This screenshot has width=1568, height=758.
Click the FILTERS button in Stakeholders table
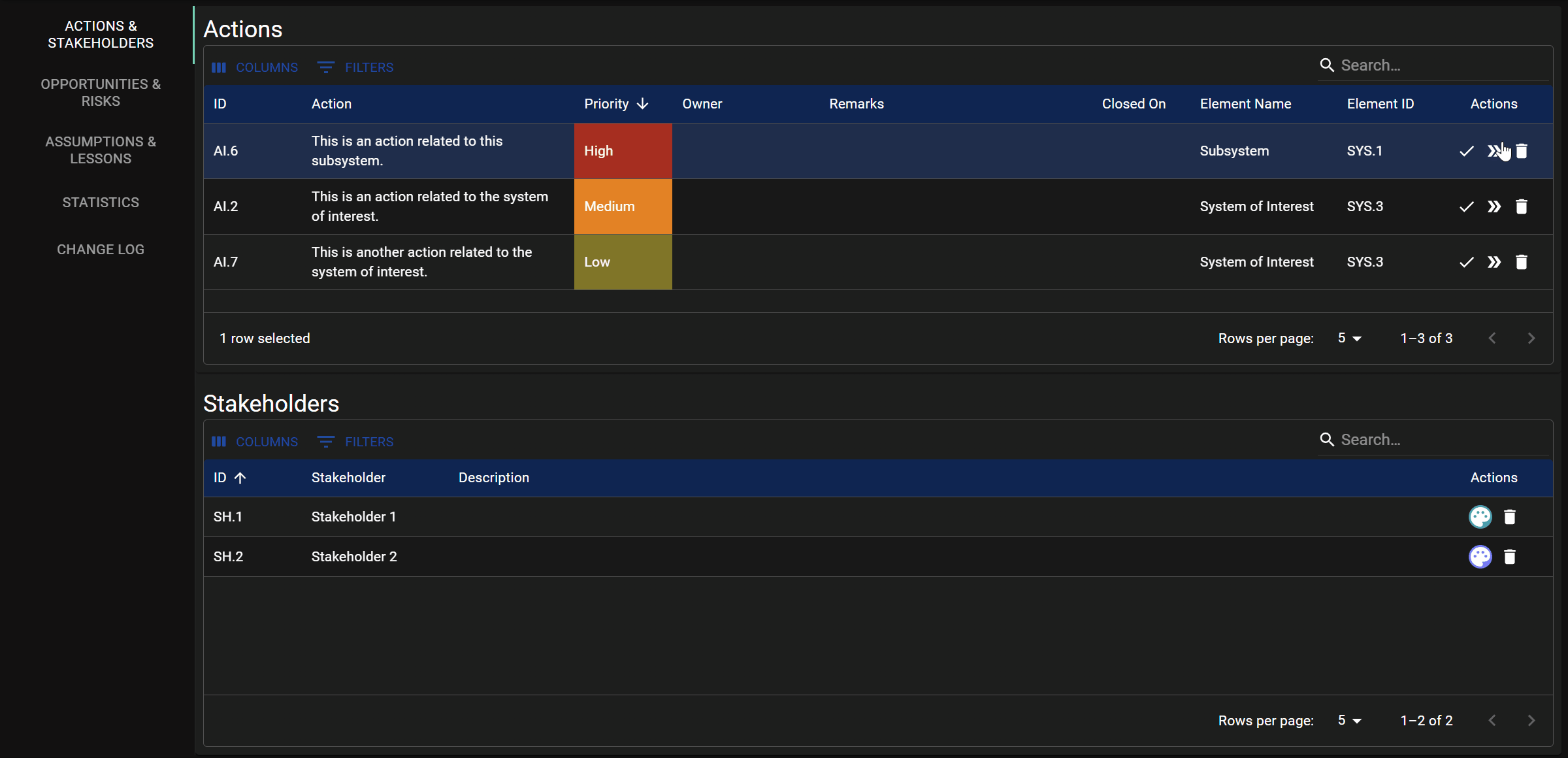tap(368, 441)
